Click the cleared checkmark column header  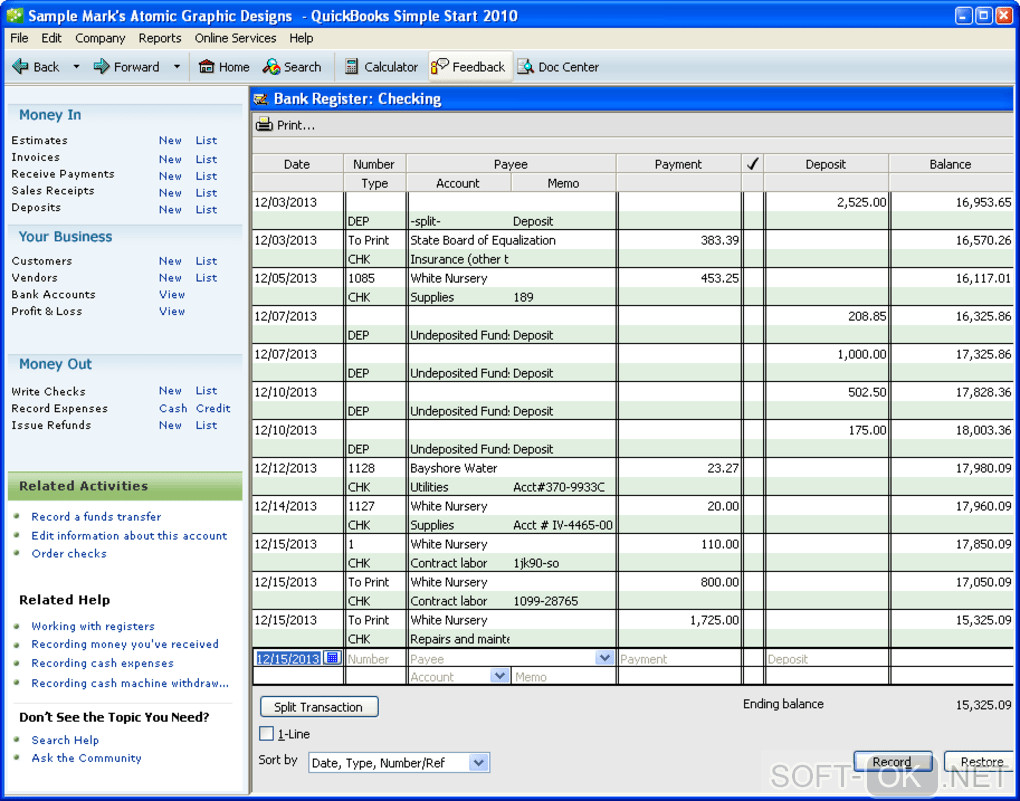coord(753,164)
